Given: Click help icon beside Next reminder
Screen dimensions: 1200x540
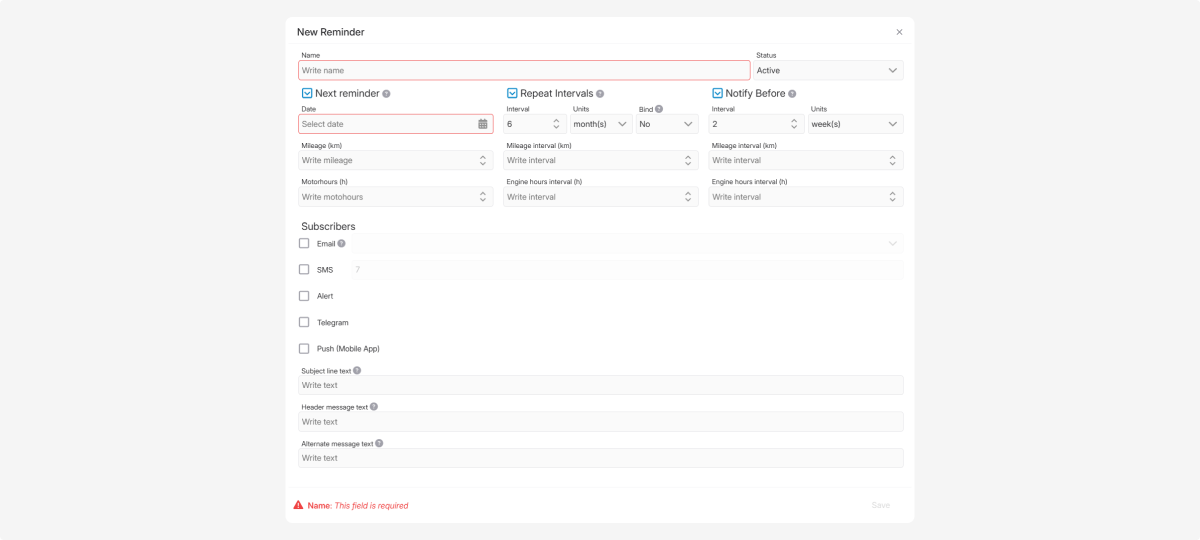Looking at the screenshot, I should point(386,94).
